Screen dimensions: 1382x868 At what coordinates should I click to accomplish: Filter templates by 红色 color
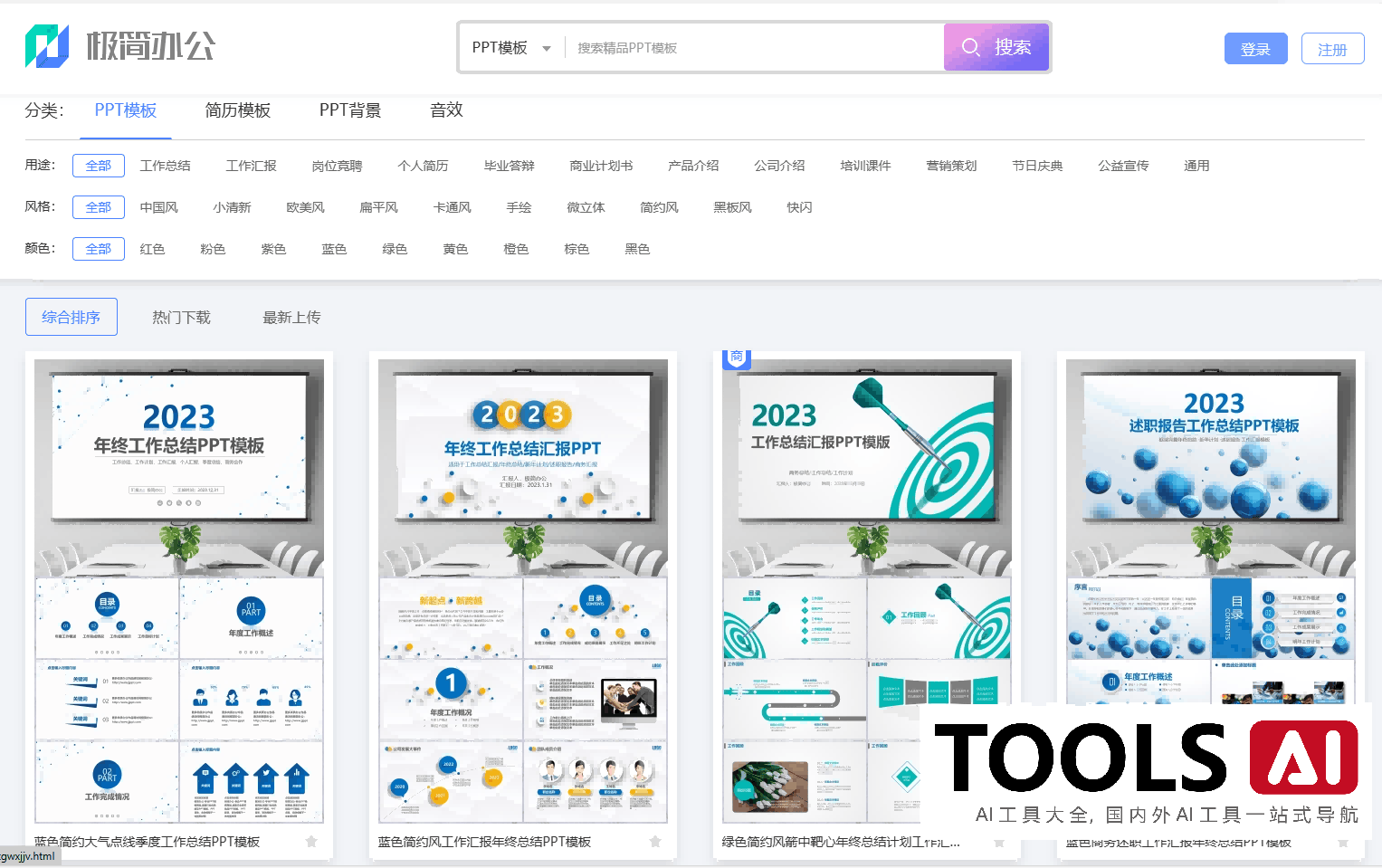point(152,249)
